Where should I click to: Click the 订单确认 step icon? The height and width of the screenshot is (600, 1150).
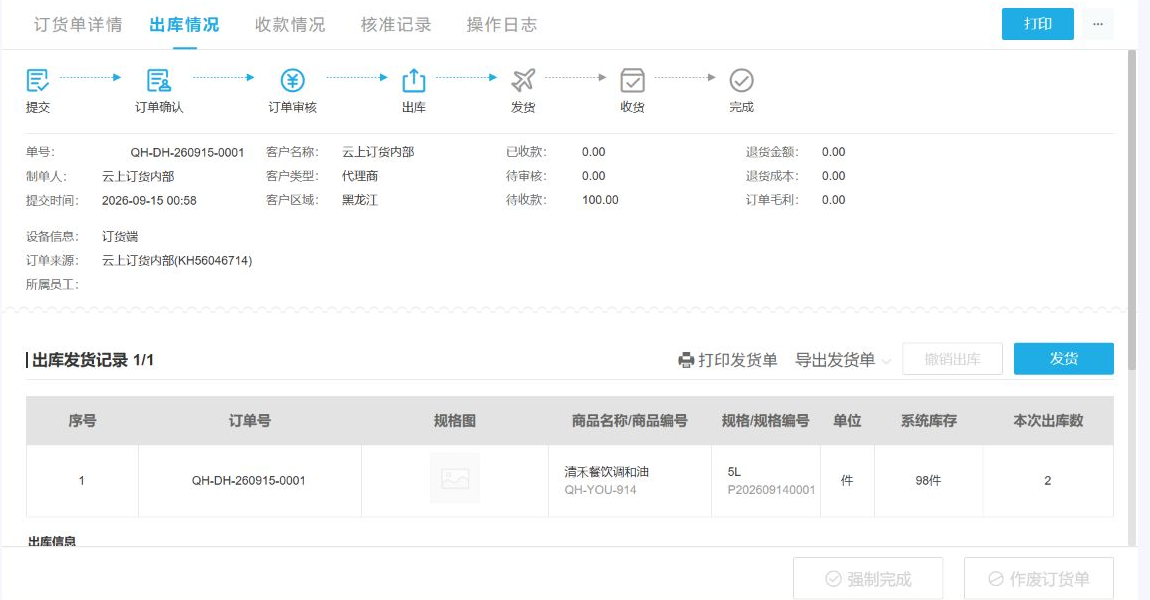158,80
